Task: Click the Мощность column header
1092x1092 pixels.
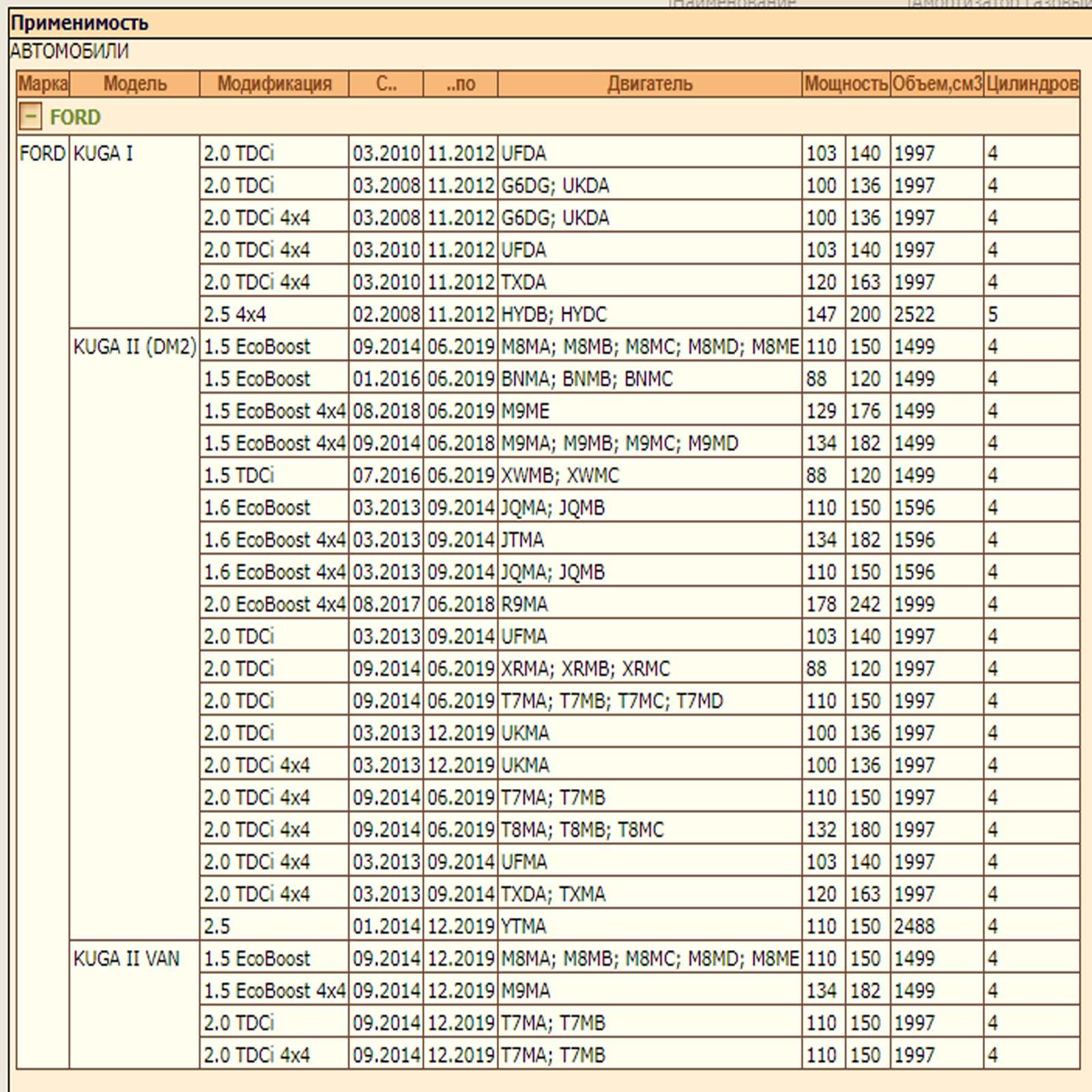Action: tap(846, 84)
